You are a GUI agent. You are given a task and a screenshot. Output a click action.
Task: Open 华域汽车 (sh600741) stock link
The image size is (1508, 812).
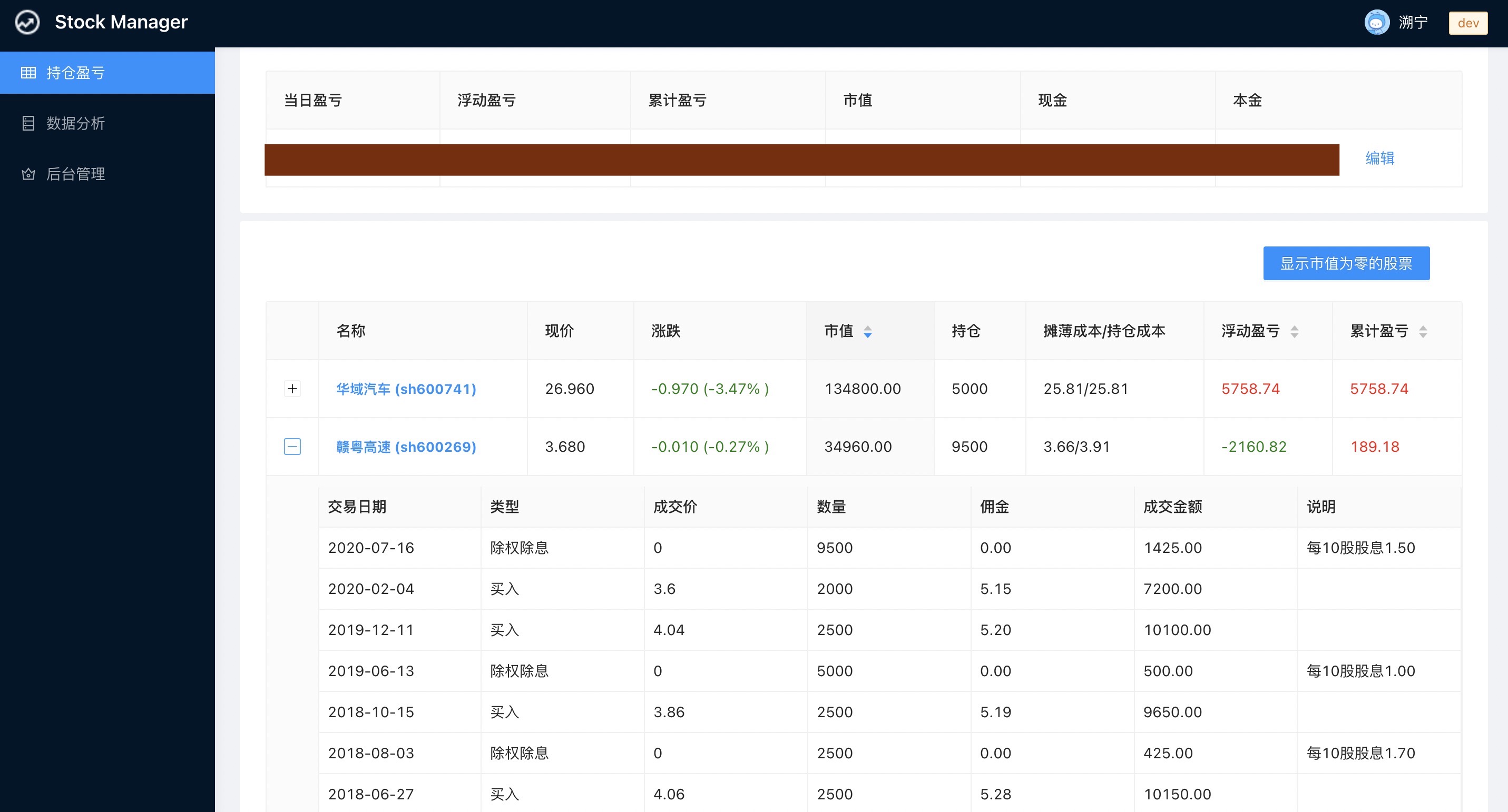tap(406, 389)
